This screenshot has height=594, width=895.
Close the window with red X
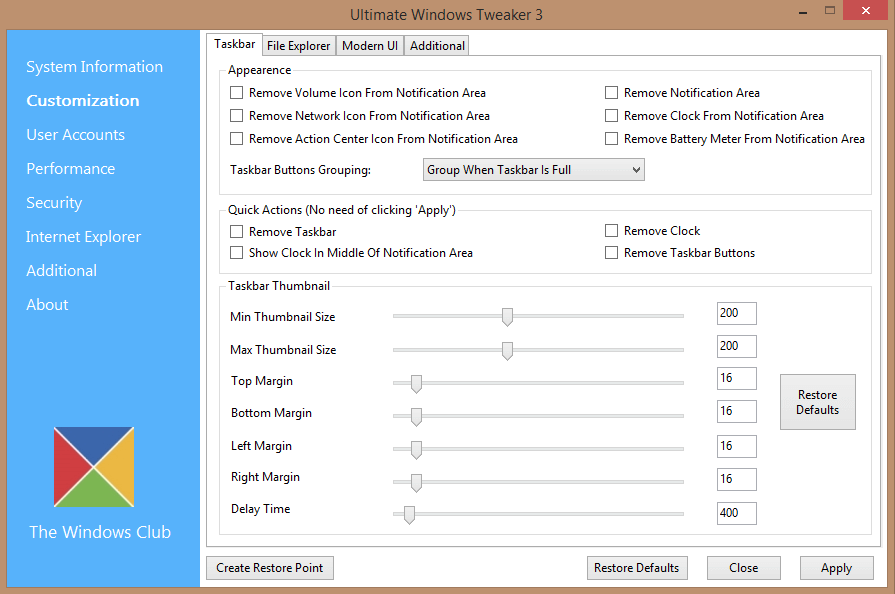pos(865,10)
